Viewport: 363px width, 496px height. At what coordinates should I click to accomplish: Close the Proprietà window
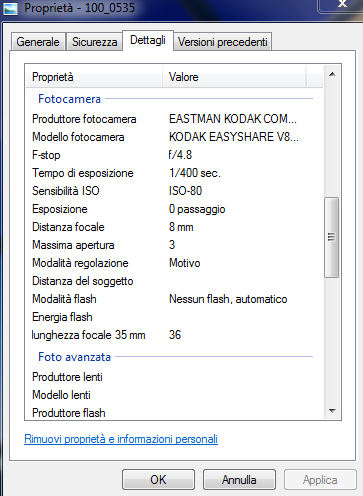[341, 5]
